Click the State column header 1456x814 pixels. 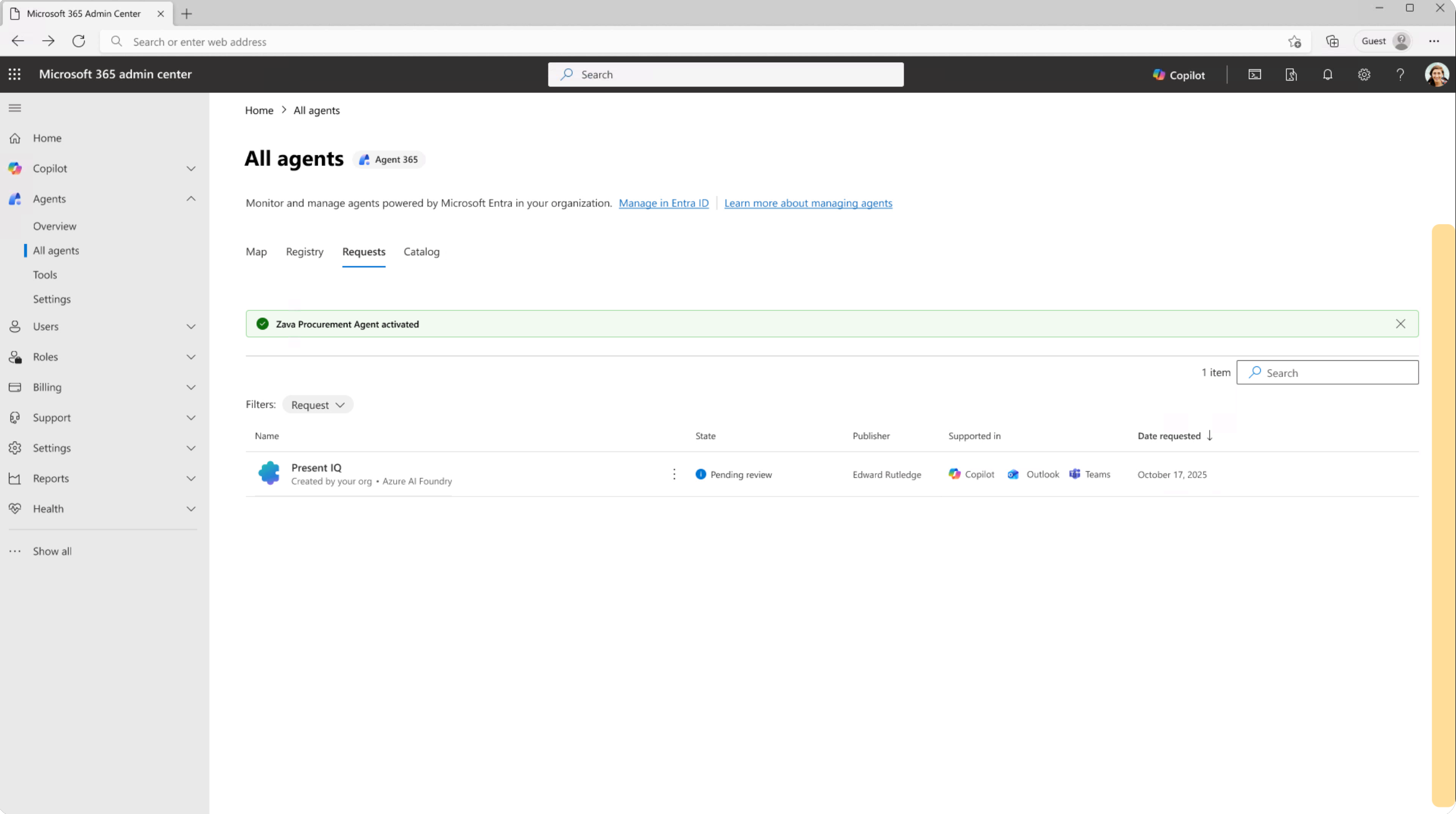pos(705,435)
